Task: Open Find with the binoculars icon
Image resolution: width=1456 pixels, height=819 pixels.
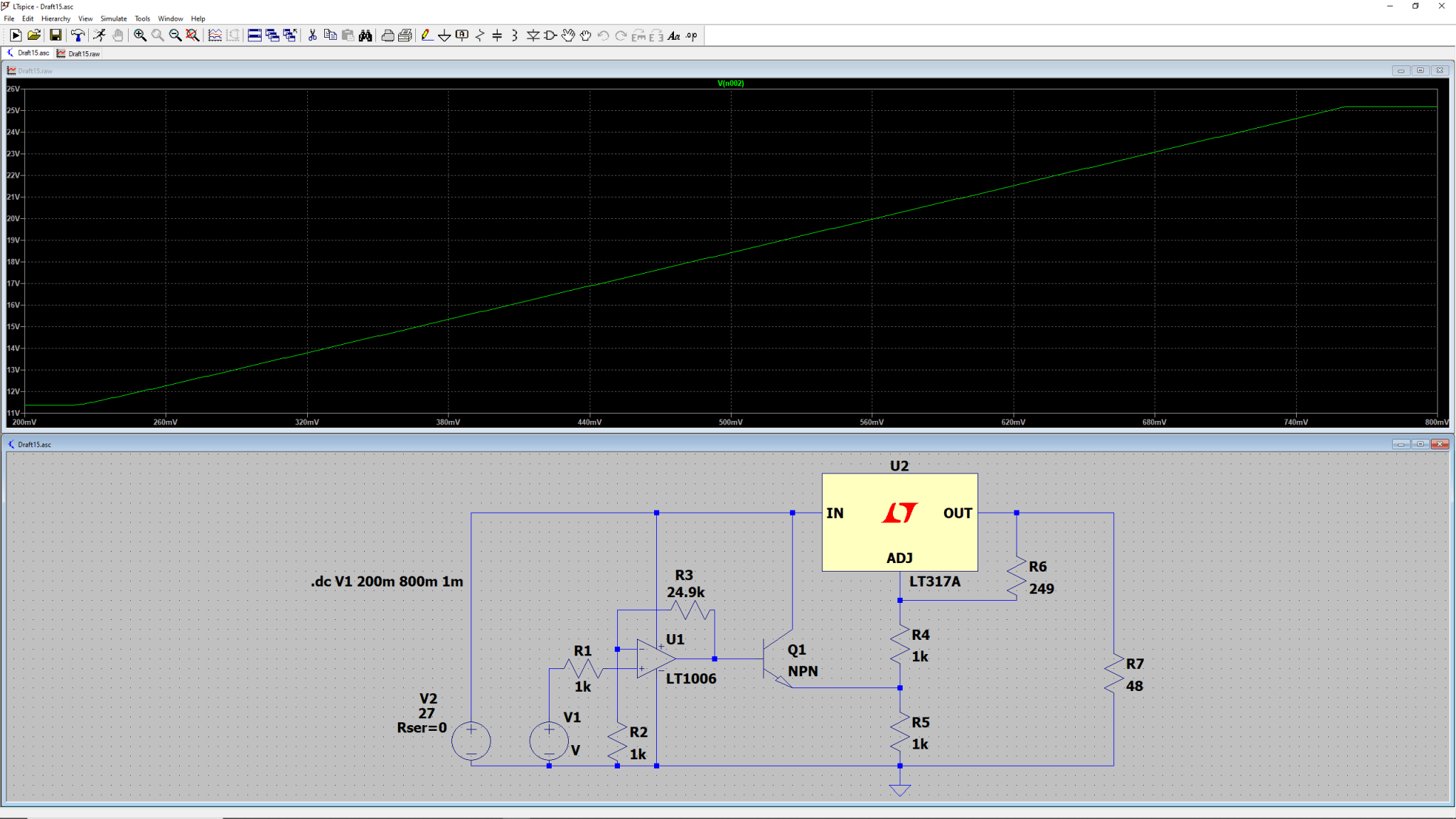Action: [365, 36]
